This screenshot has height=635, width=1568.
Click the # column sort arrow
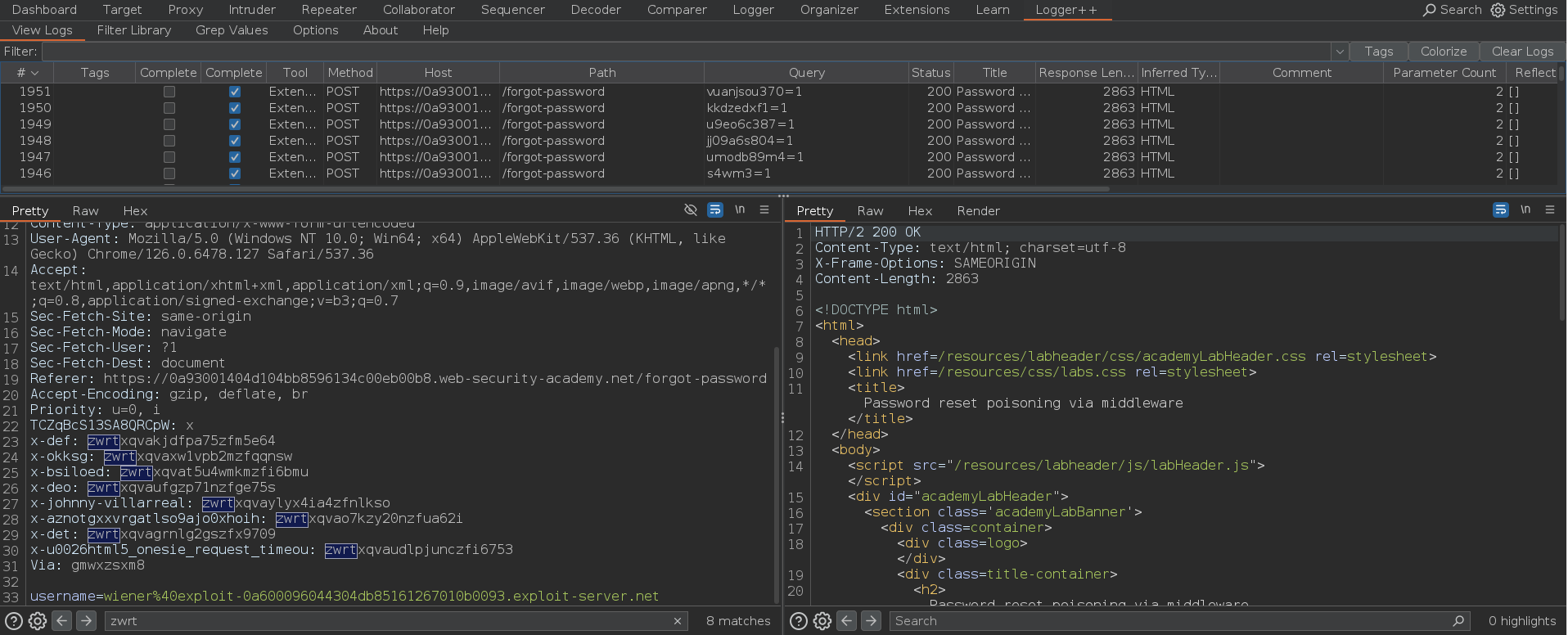[x=34, y=73]
